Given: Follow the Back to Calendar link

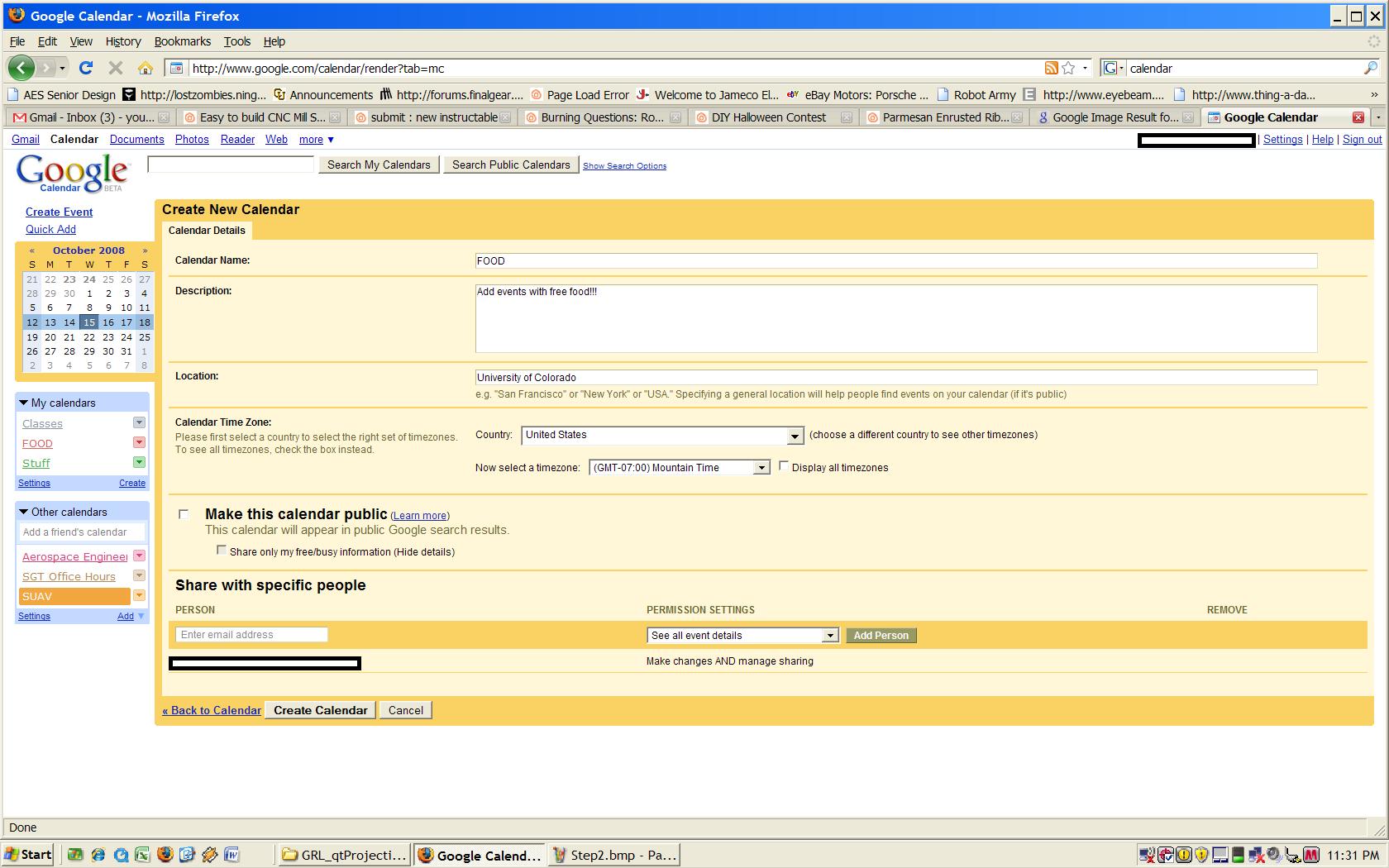Looking at the screenshot, I should pyautogui.click(x=212, y=710).
